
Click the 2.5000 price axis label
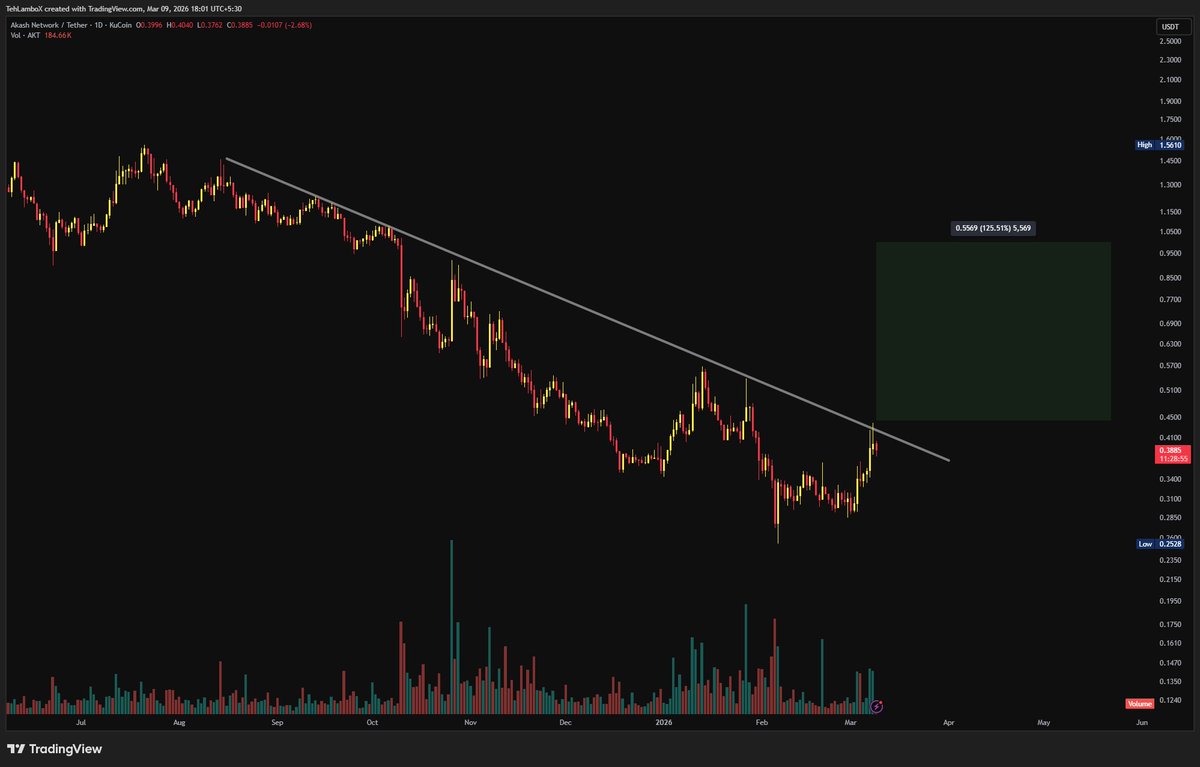[1168, 41]
